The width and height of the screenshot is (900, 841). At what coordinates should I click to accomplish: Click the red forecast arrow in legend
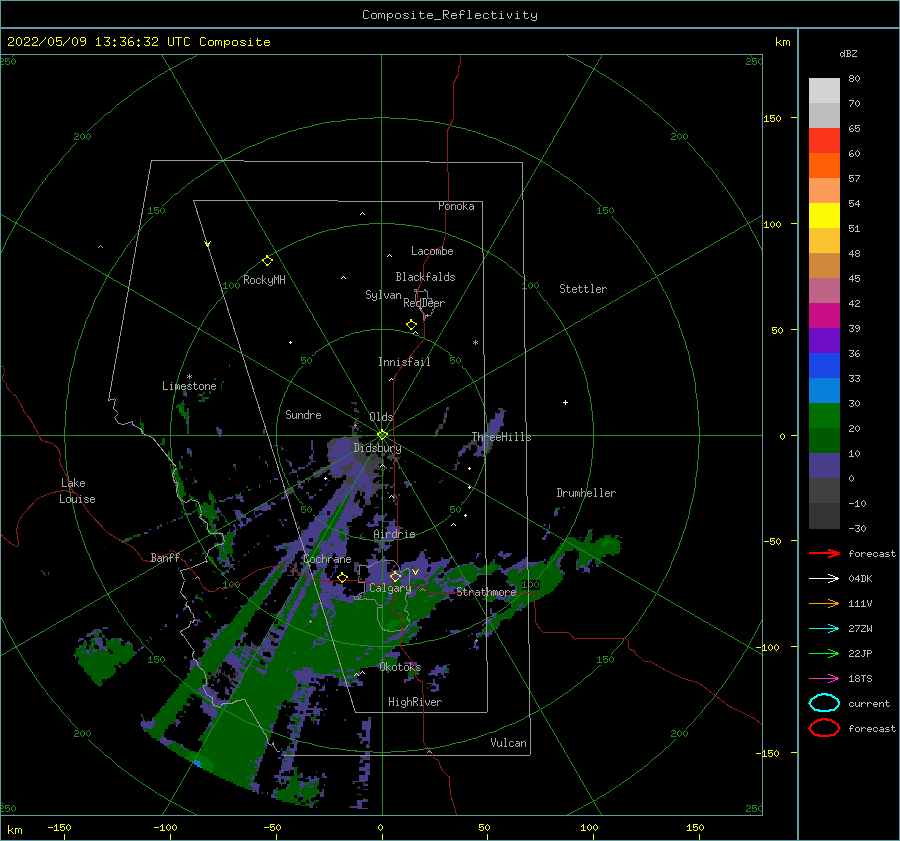(x=824, y=553)
